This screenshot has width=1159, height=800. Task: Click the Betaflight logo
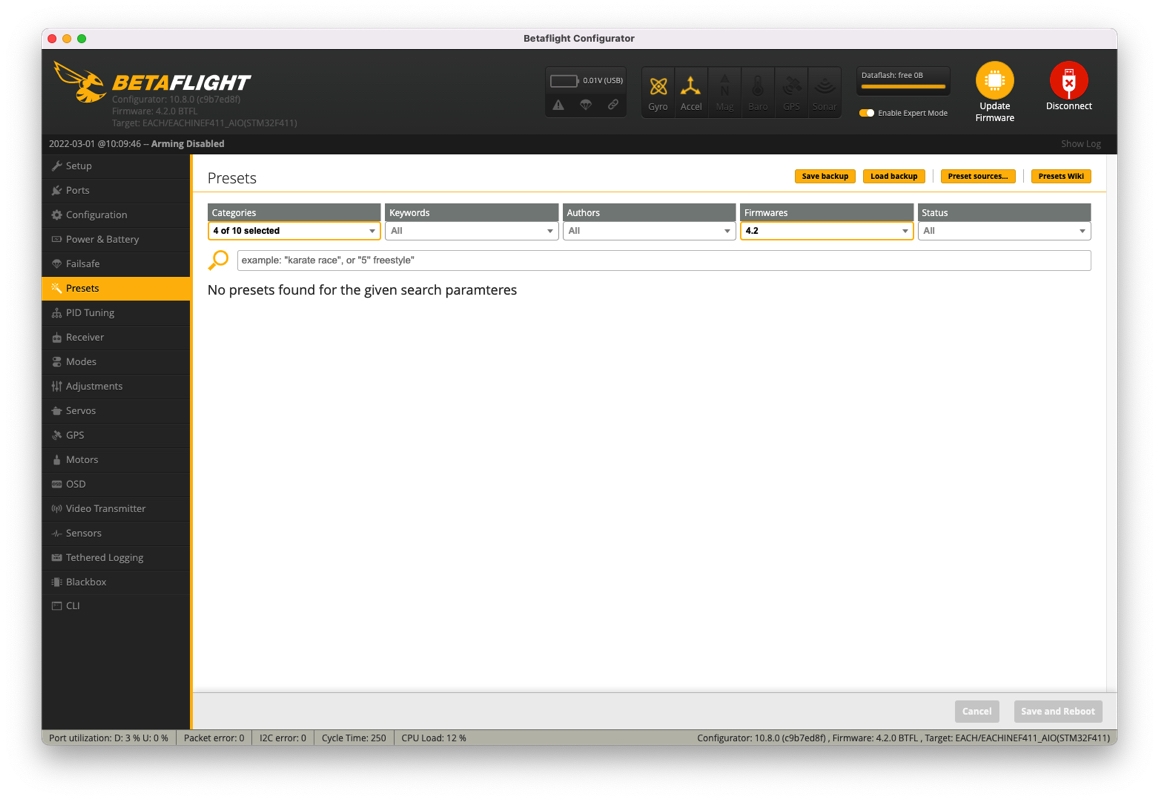(x=152, y=82)
